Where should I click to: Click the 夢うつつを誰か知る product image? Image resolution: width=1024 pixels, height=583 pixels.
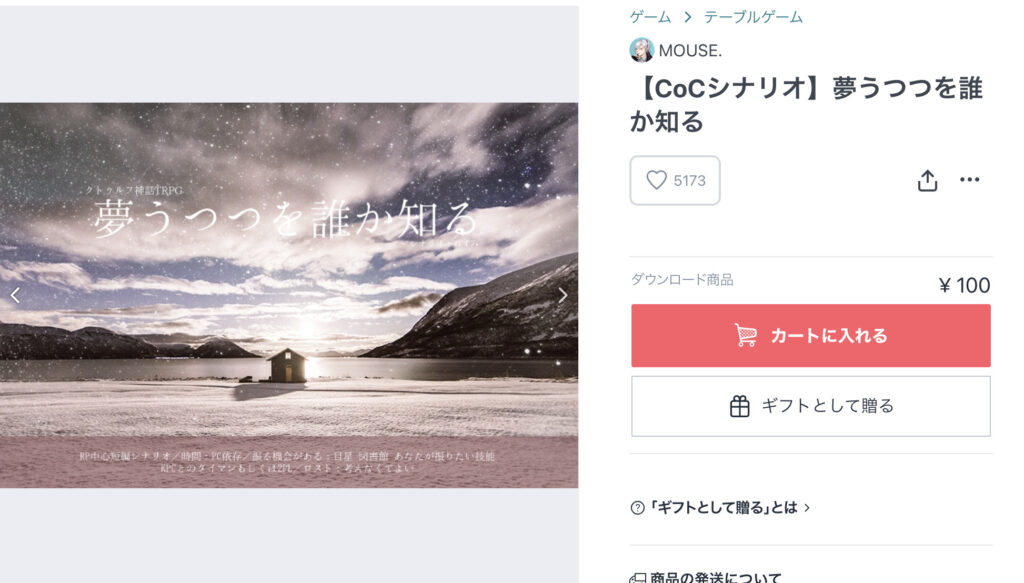pyautogui.click(x=289, y=295)
